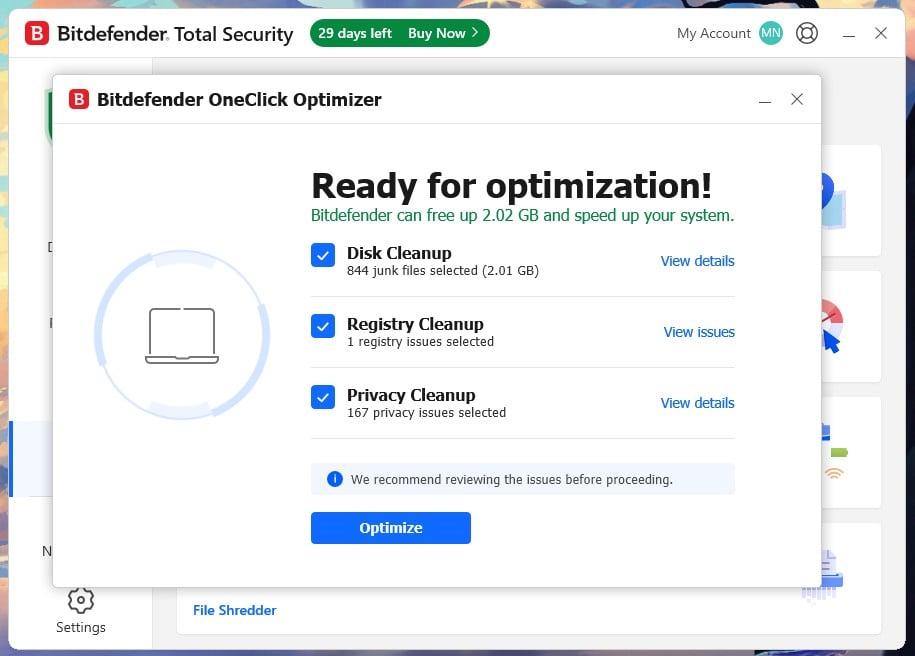Viewport: 915px width, 656px height.
Task: Minimize the OneClick Optimizer dialog
Action: coord(765,100)
